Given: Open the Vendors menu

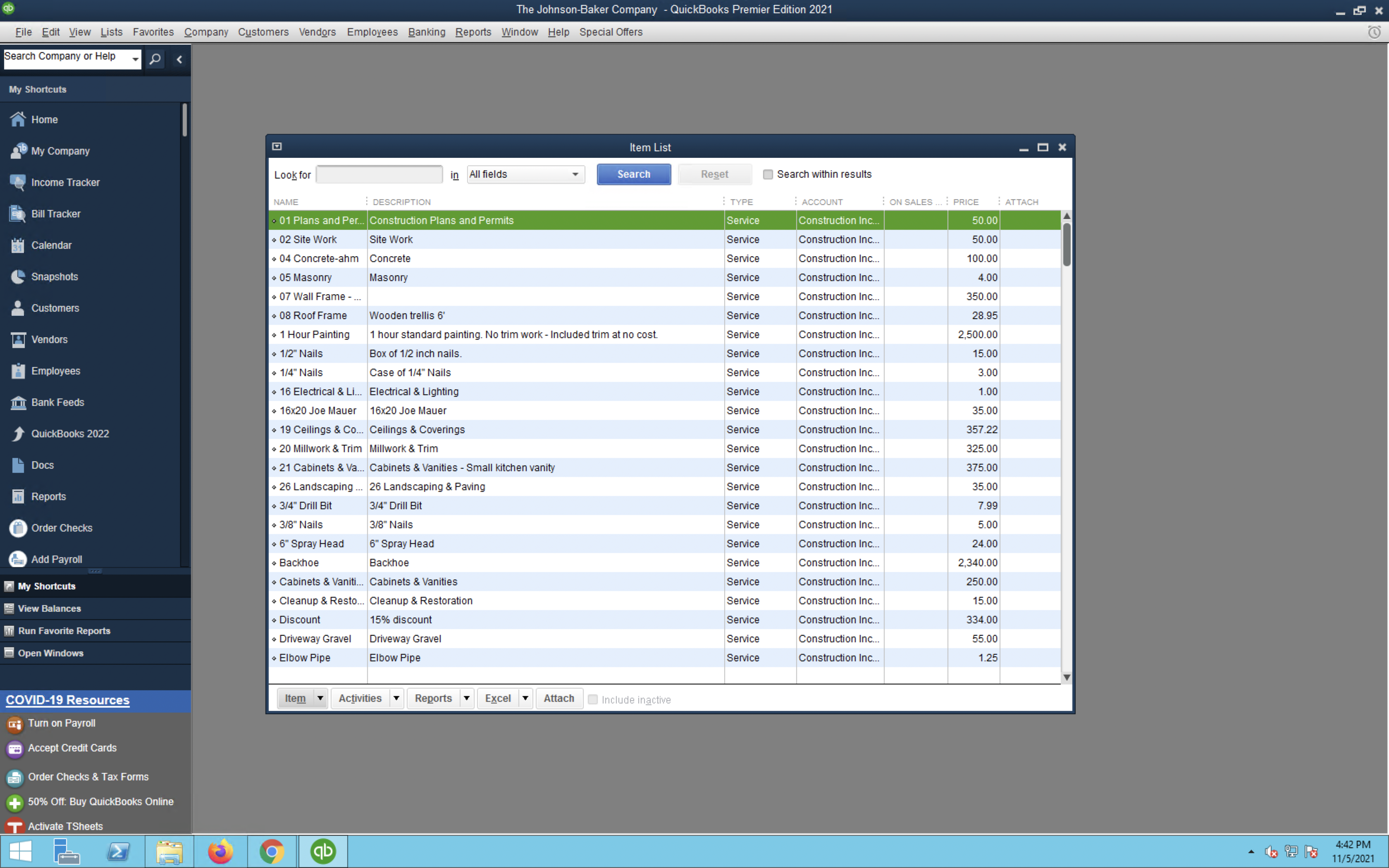Looking at the screenshot, I should pyautogui.click(x=317, y=32).
